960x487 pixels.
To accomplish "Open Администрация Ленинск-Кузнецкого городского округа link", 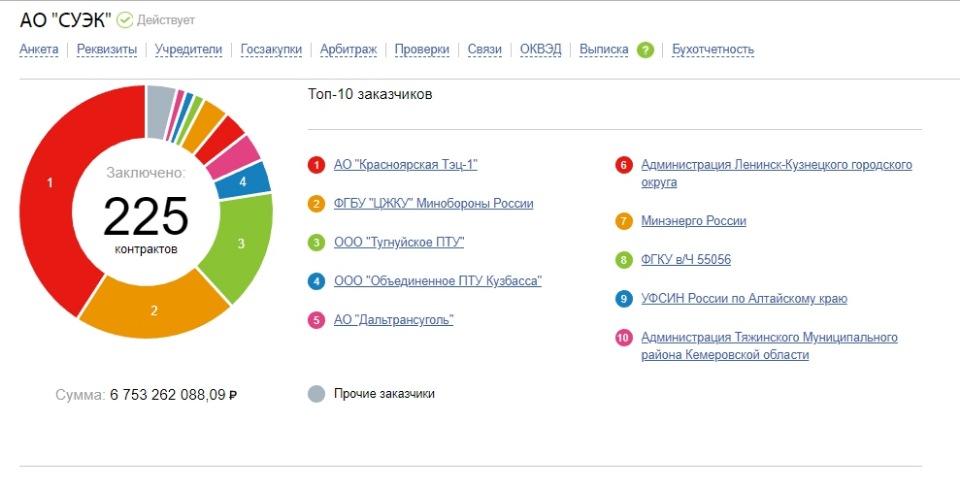I will (776, 173).
